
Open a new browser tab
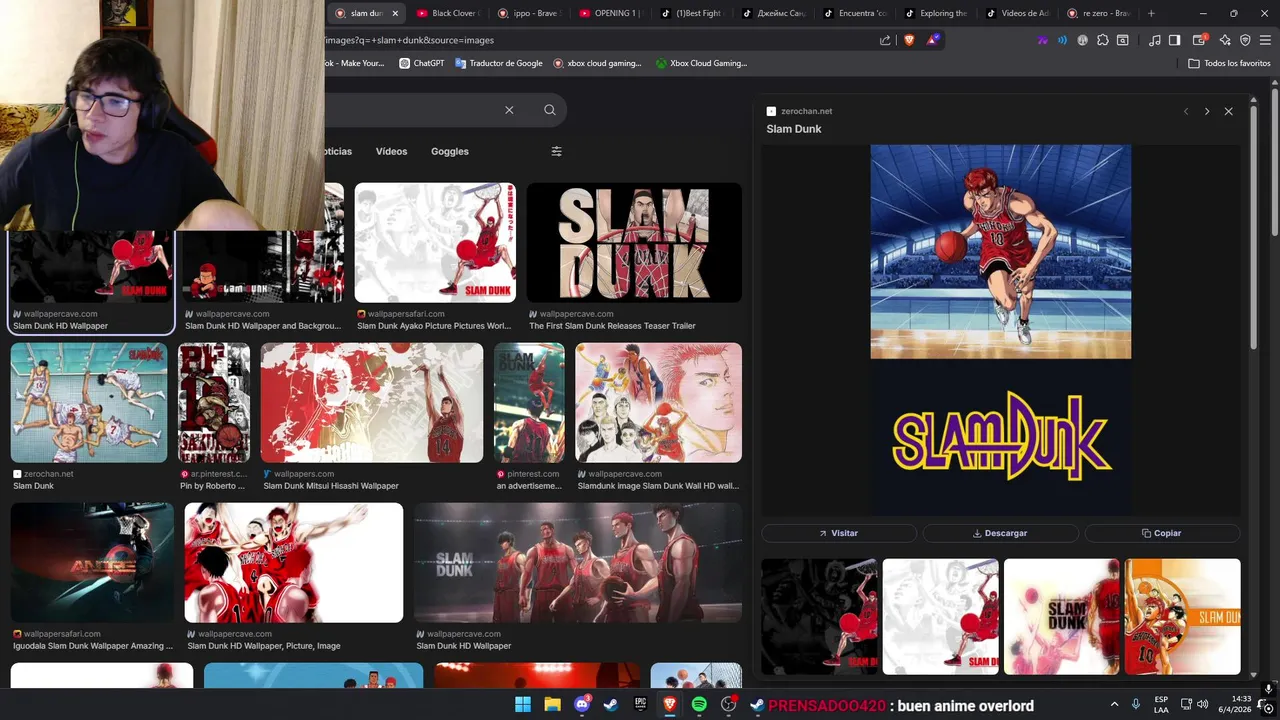pyautogui.click(x=1151, y=13)
